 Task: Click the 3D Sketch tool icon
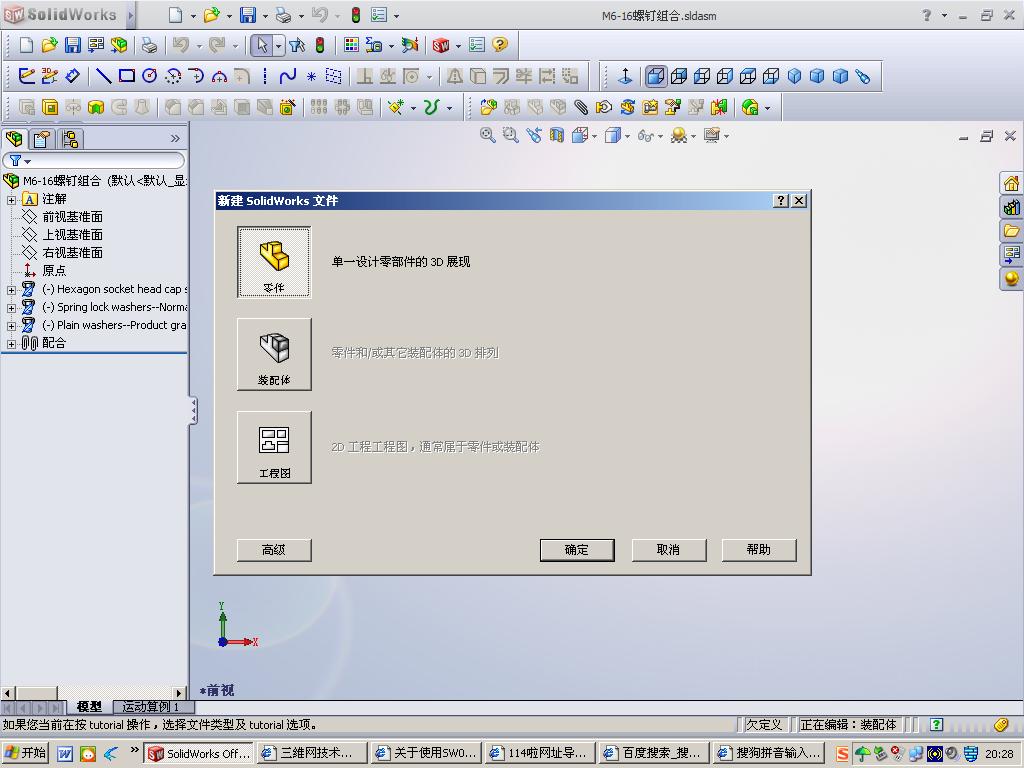[x=50, y=76]
